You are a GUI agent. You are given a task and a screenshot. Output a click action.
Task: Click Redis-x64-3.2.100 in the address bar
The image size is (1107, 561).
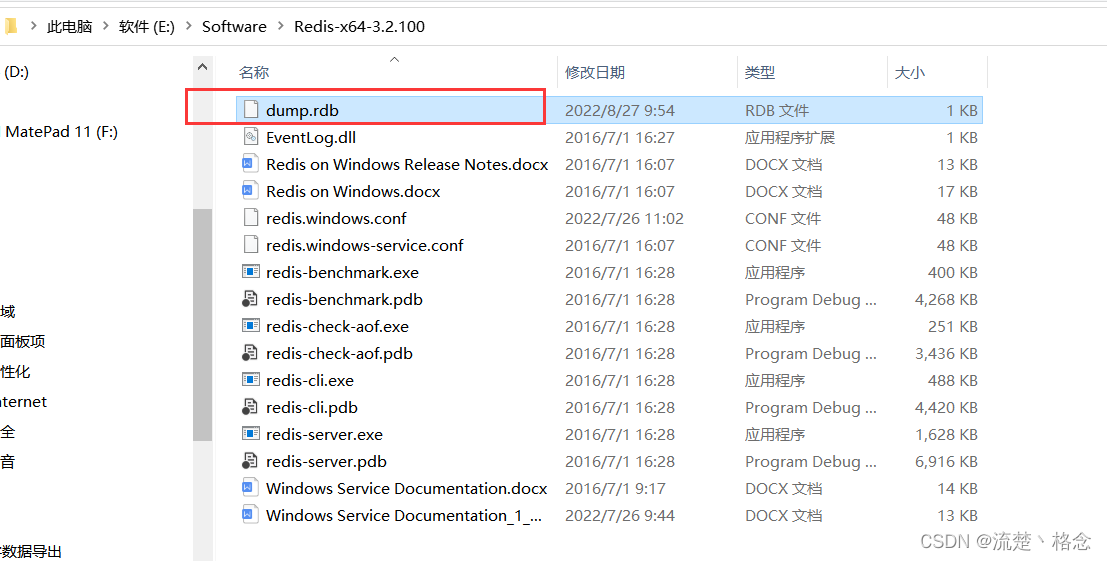359,27
